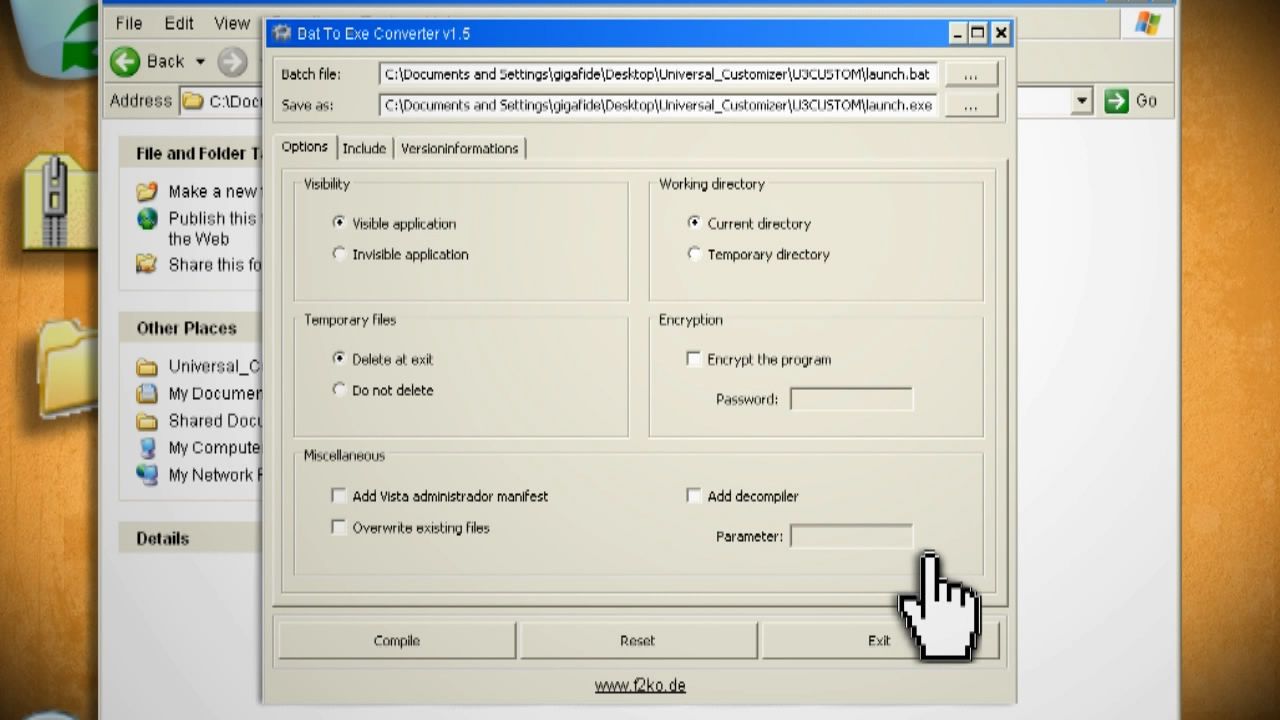Click the Share this folder icon

click(147, 264)
